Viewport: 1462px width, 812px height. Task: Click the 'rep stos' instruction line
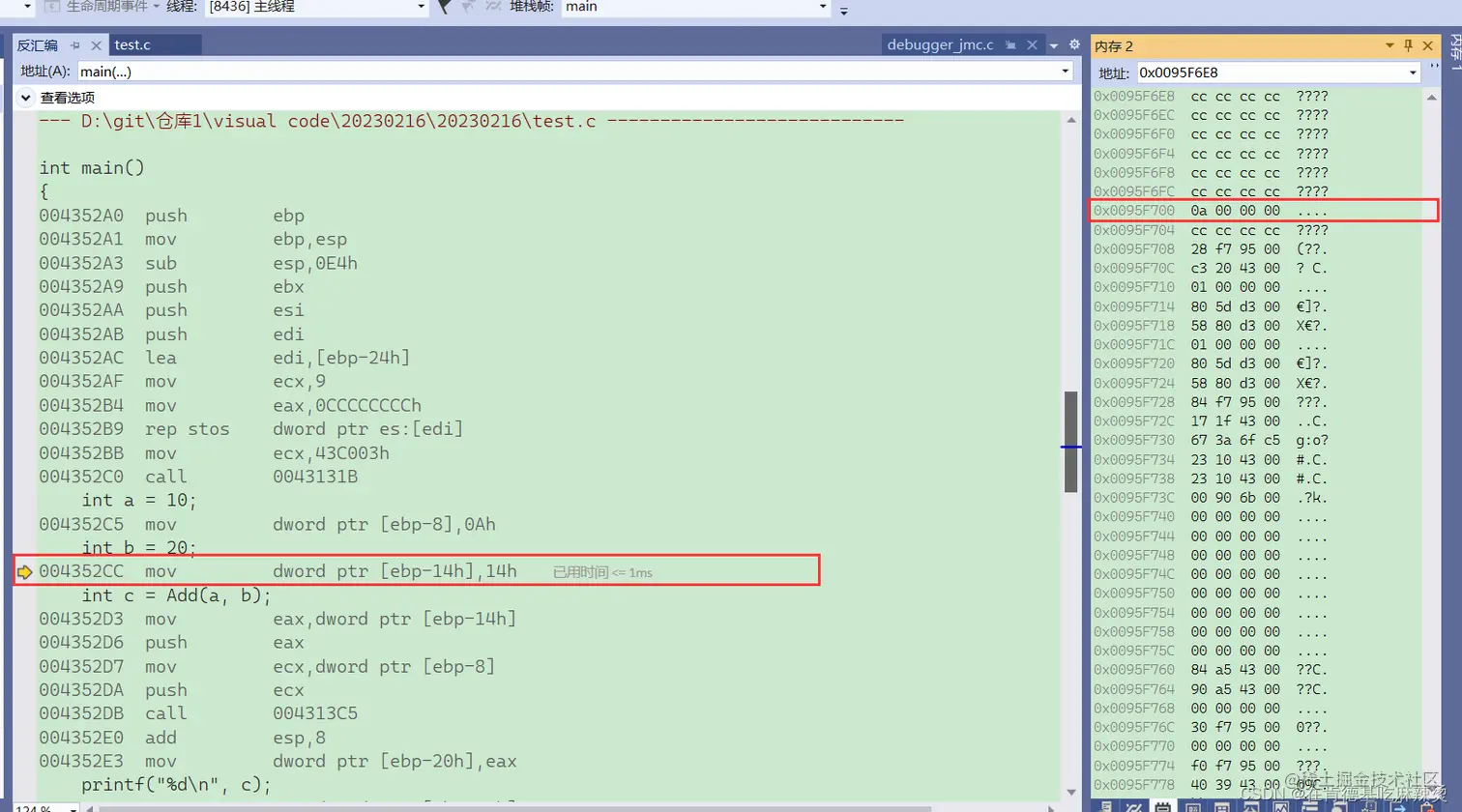pyautogui.click(x=250, y=429)
